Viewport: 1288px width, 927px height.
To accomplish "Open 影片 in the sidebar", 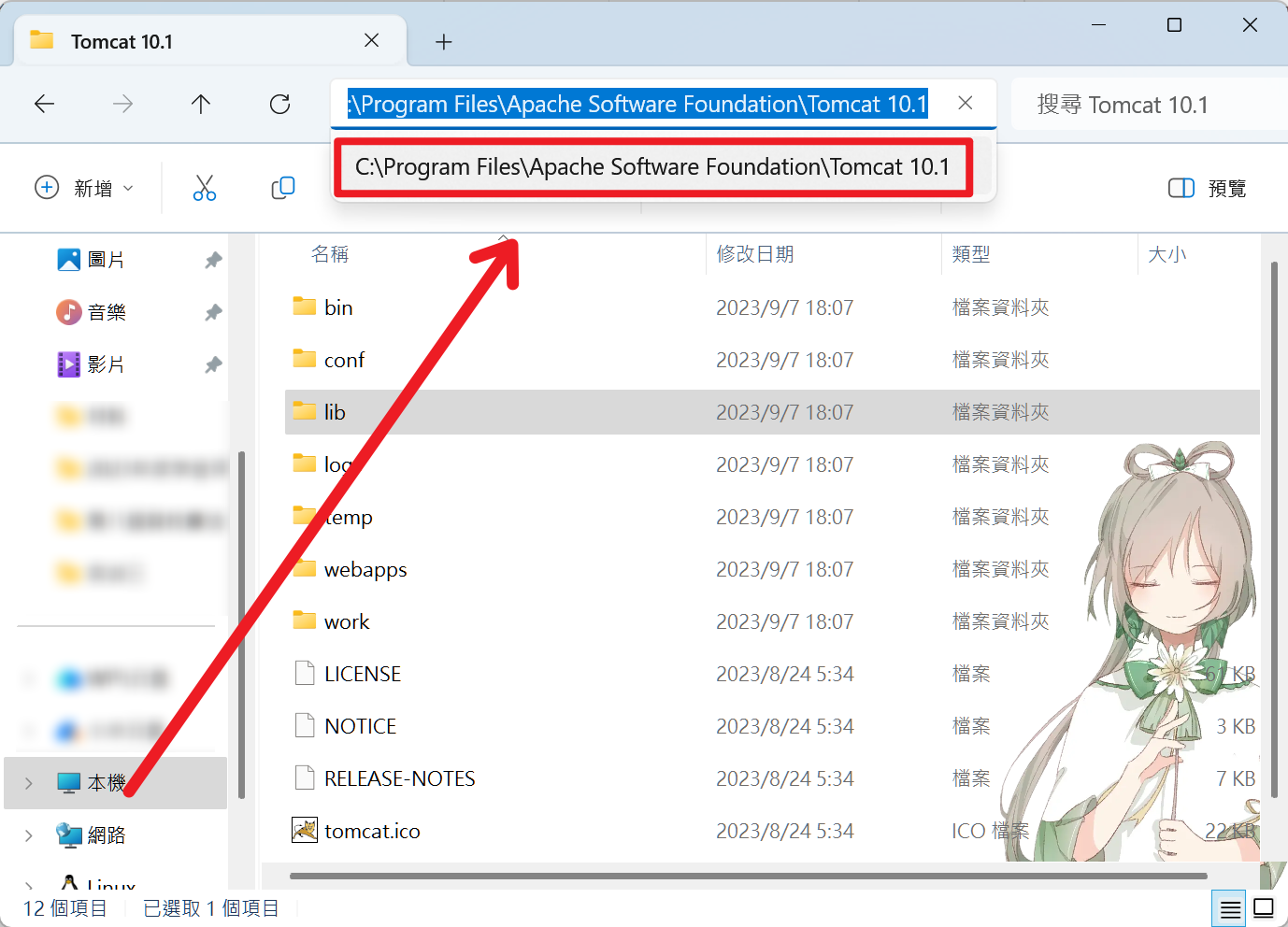I will (92, 364).
